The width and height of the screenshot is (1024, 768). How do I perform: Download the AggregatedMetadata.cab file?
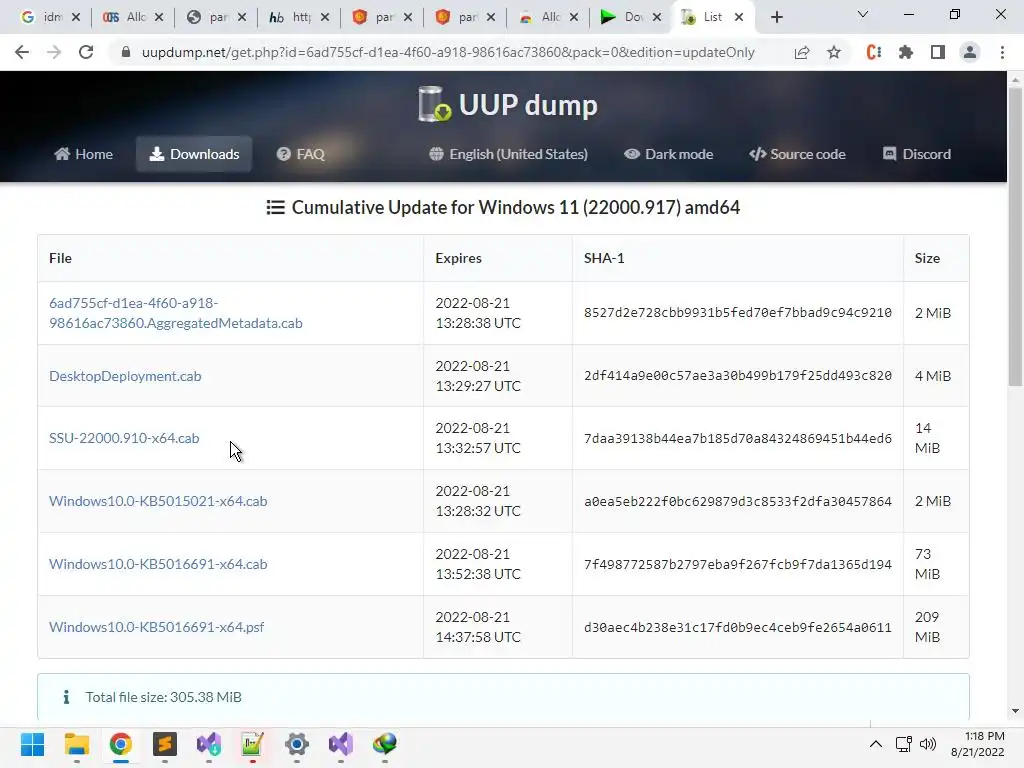tap(176, 313)
